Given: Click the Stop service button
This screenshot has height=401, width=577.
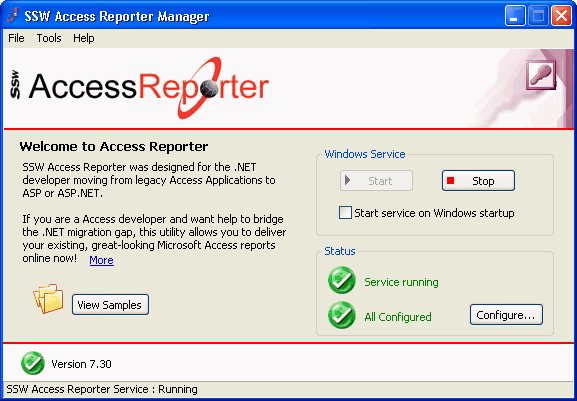Looking at the screenshot, I should point(478,181).
